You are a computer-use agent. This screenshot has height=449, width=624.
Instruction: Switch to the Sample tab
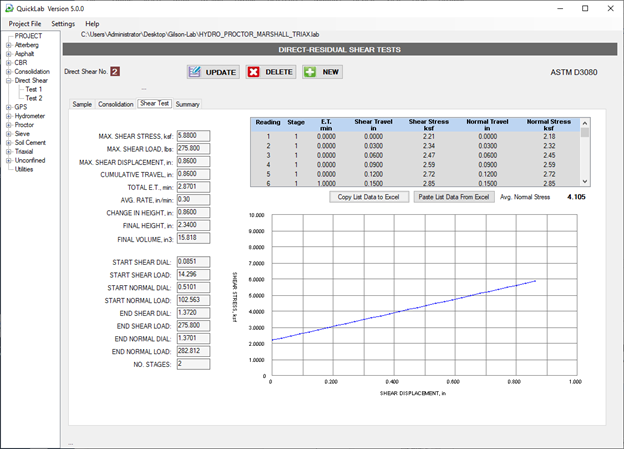pos(82,104)
